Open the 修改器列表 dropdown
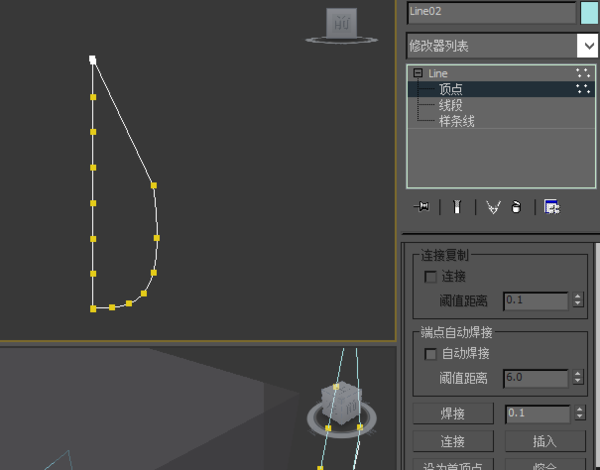 coord(588,46)
